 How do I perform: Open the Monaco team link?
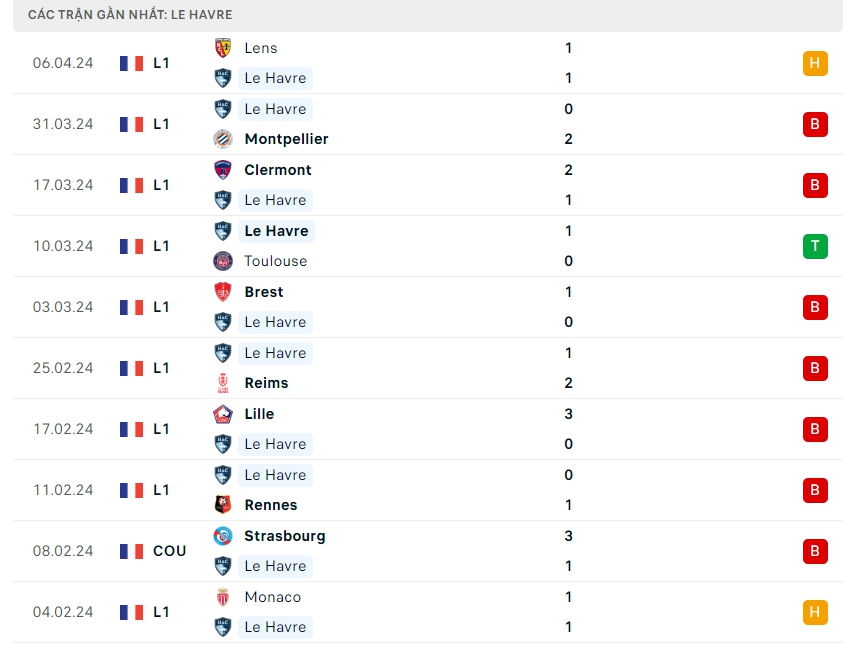(x=272, y=597)
